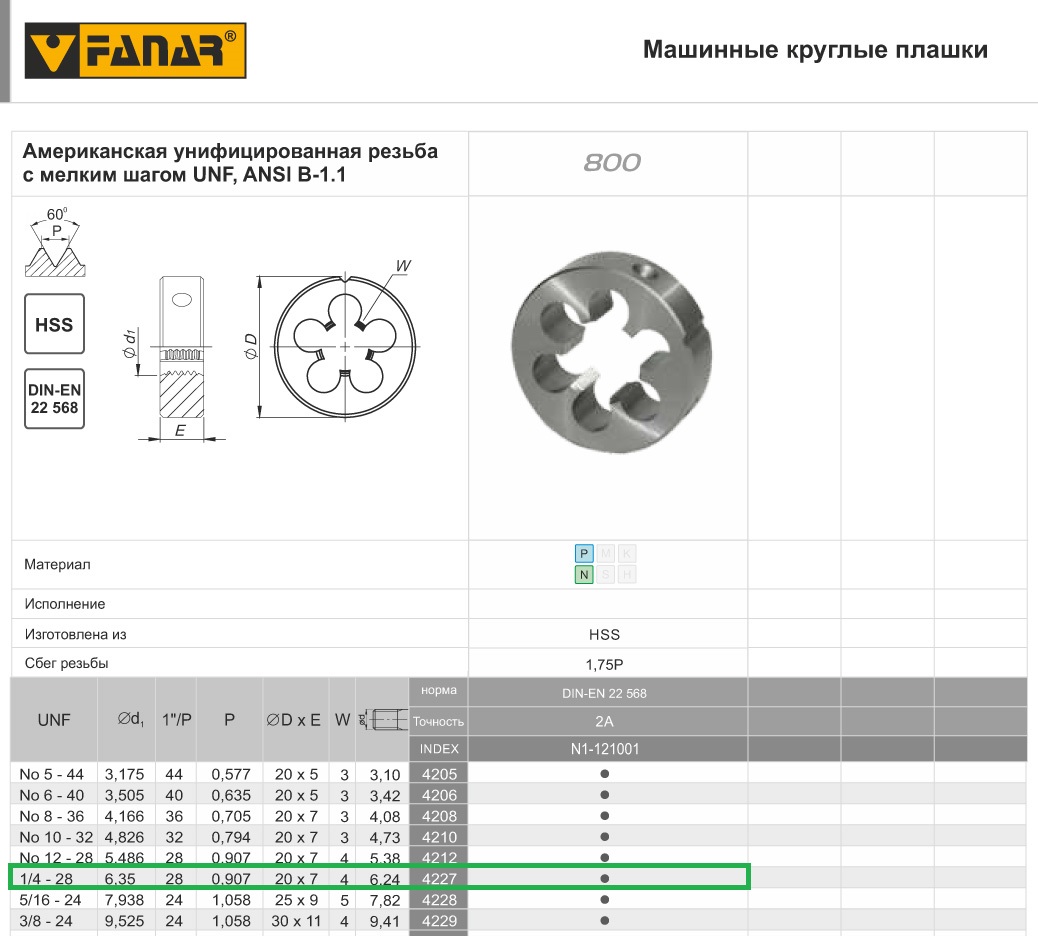Image resolution: width=1038 pixels, height=936 pixels.
Task: Click the greyed-out M material icon
Action: [x=605, y=553]
